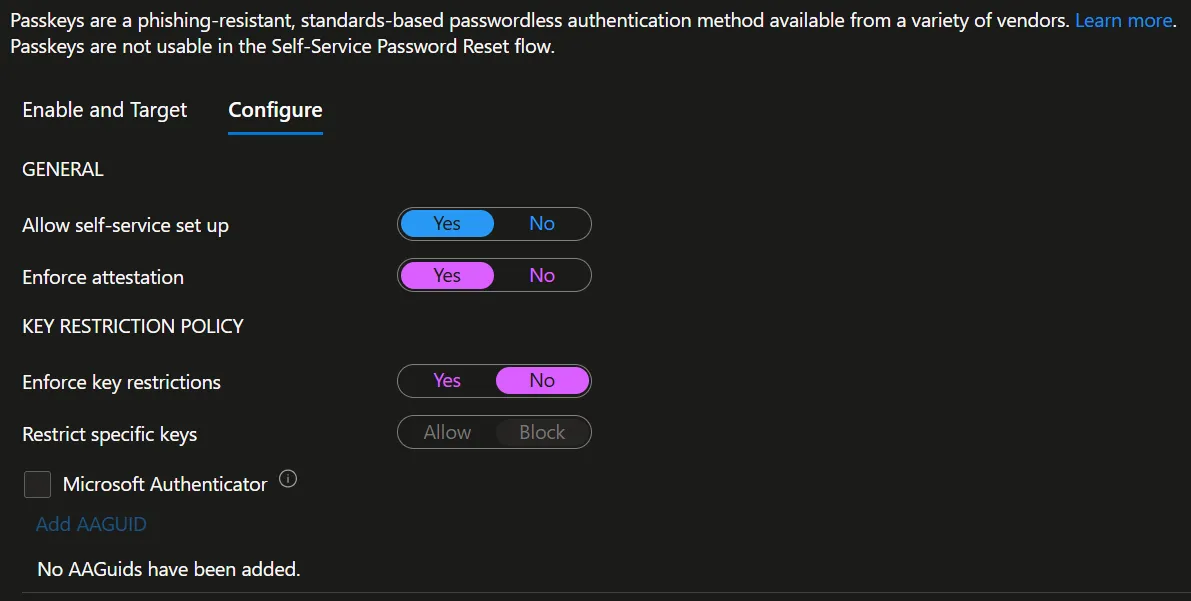This screenshot has height=601, width=1191.
Task: Enable Enforce key restrictions
Action: pyautogui.click(x=447, y=381)
